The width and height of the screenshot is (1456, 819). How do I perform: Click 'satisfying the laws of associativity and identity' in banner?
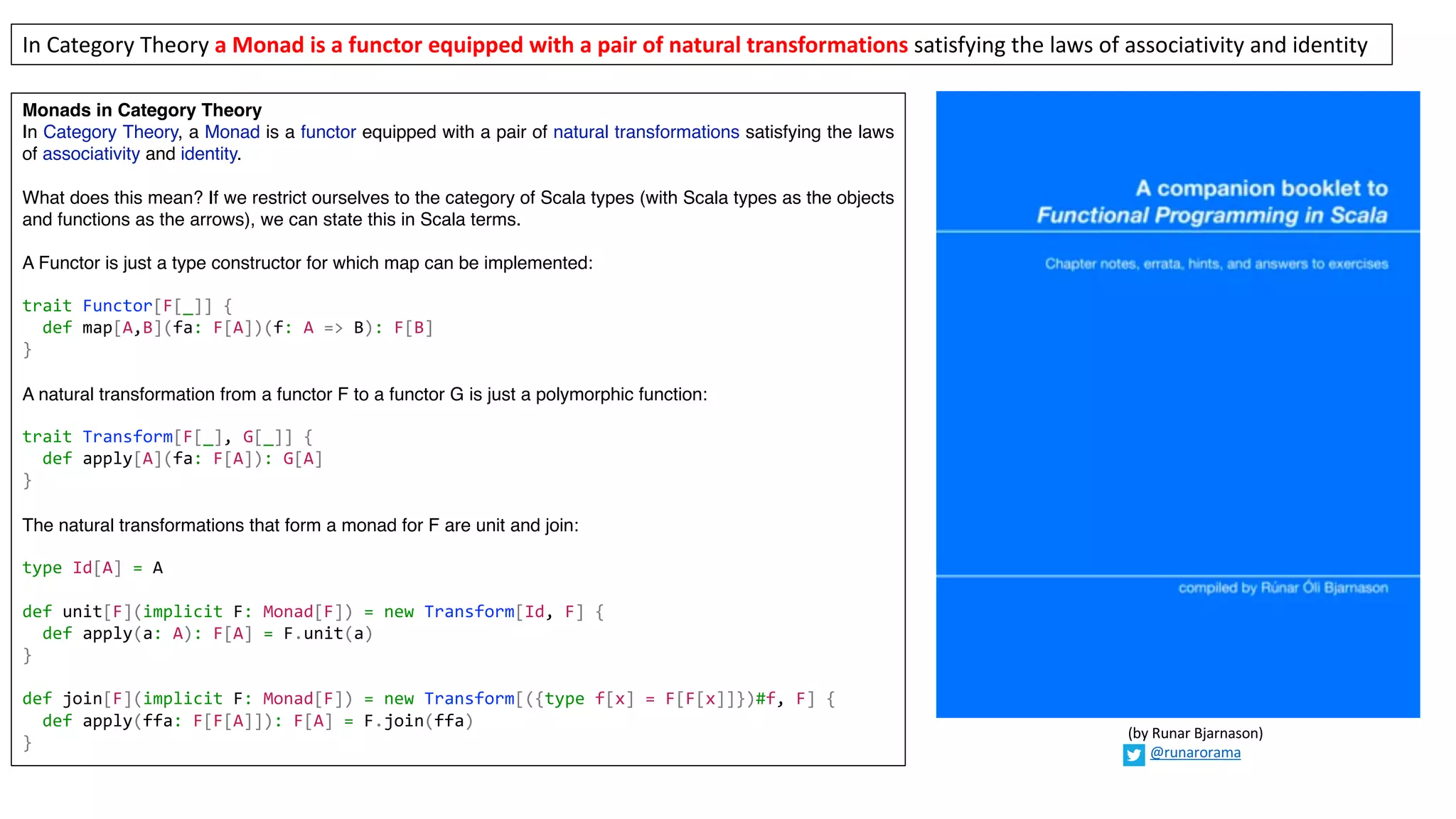(1140, 45)
